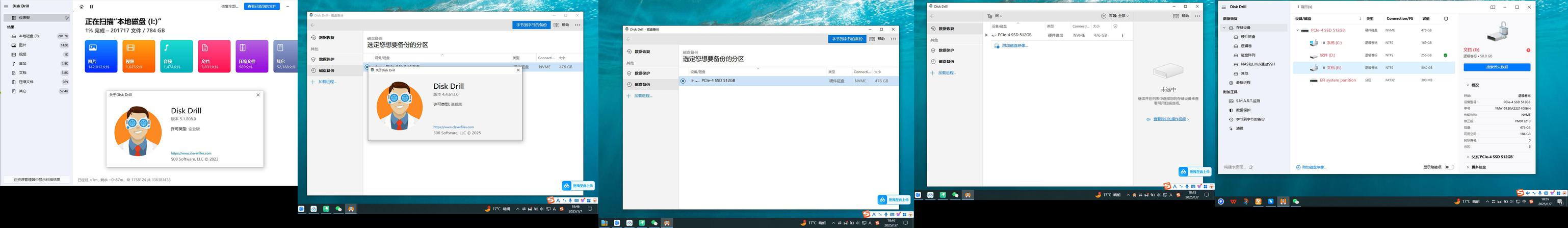
Task: Open the hamburger menu beside Disk Drill title
Action: [x=6, y=6]
